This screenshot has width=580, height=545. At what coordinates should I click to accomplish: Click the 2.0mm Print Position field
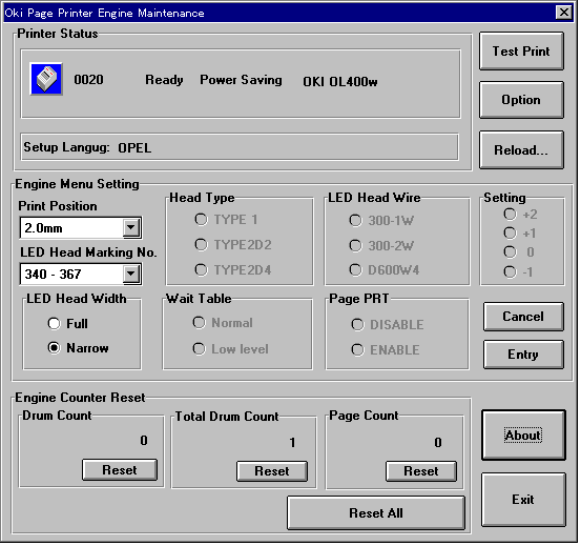coord(72,228)
